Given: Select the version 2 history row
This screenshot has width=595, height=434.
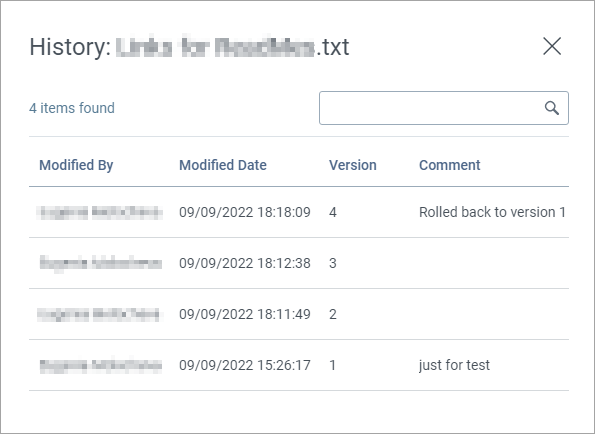Looking at the screenshot, I should click(299, 314).
